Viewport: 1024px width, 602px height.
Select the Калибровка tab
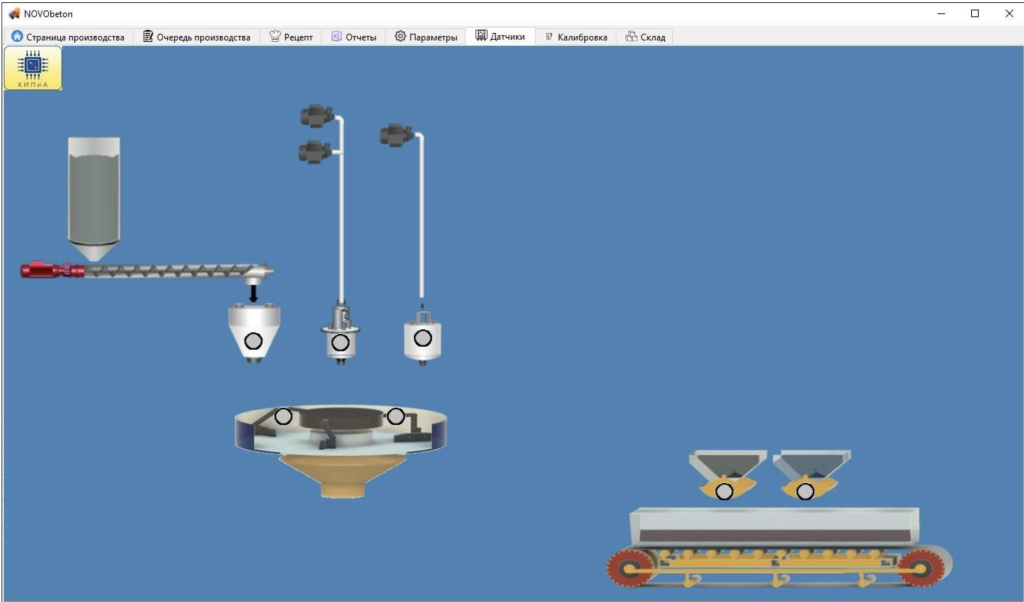(x=575, y=37)
